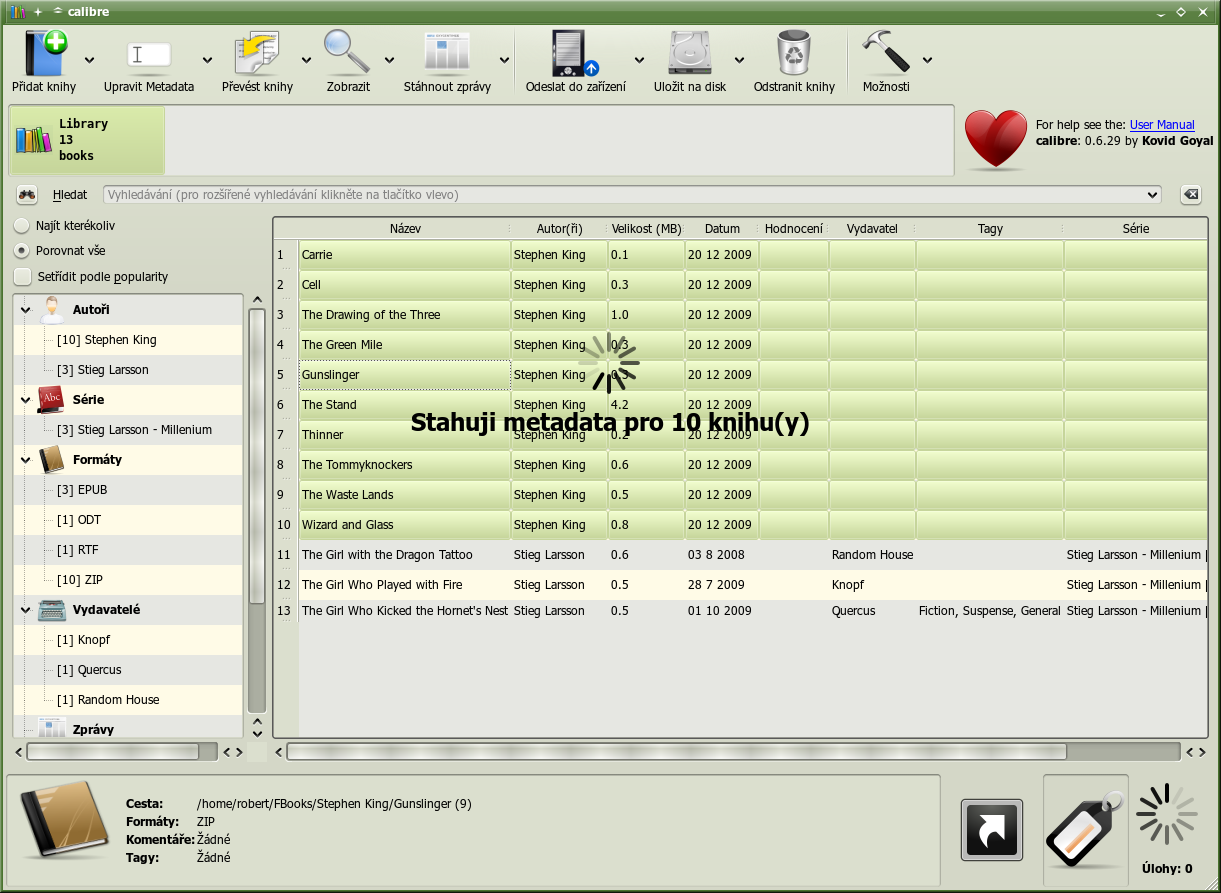Click the Převést knihy convert icon
1221x893 pixels.
coord(257,53)
